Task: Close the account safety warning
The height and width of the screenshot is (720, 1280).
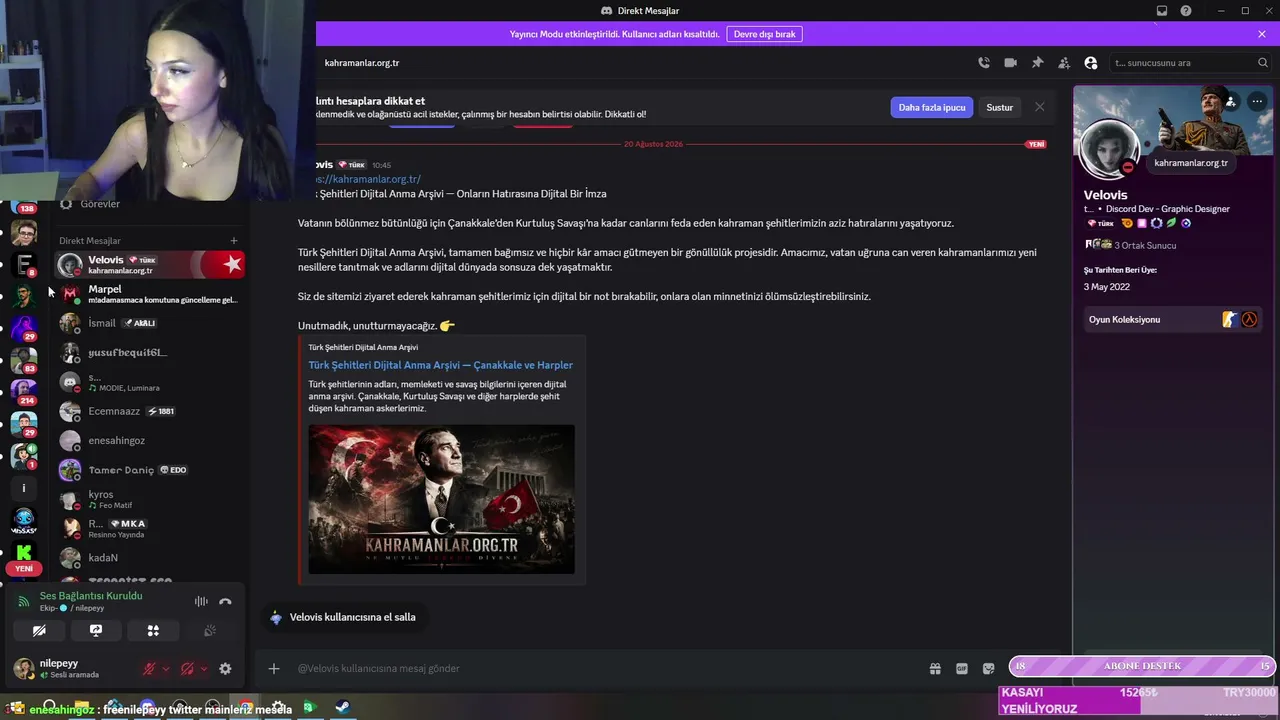Action: coord(1040,107)
